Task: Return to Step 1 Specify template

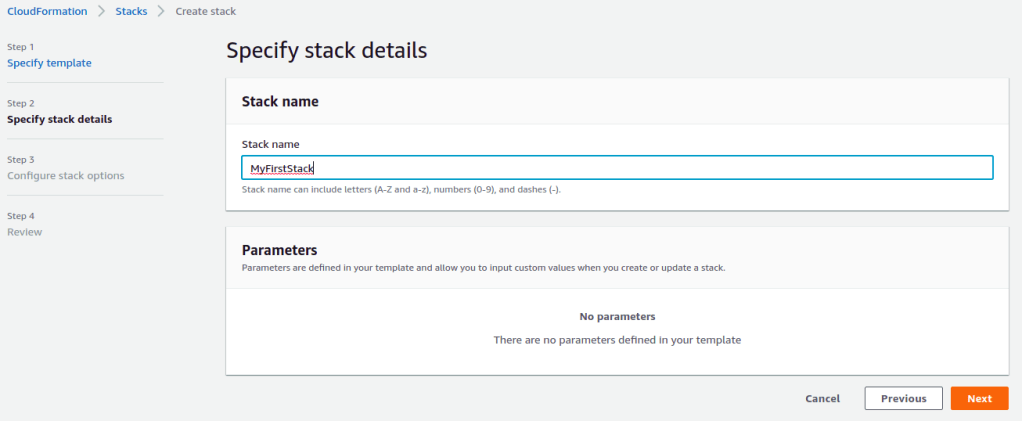Action: tap(49, 63)
